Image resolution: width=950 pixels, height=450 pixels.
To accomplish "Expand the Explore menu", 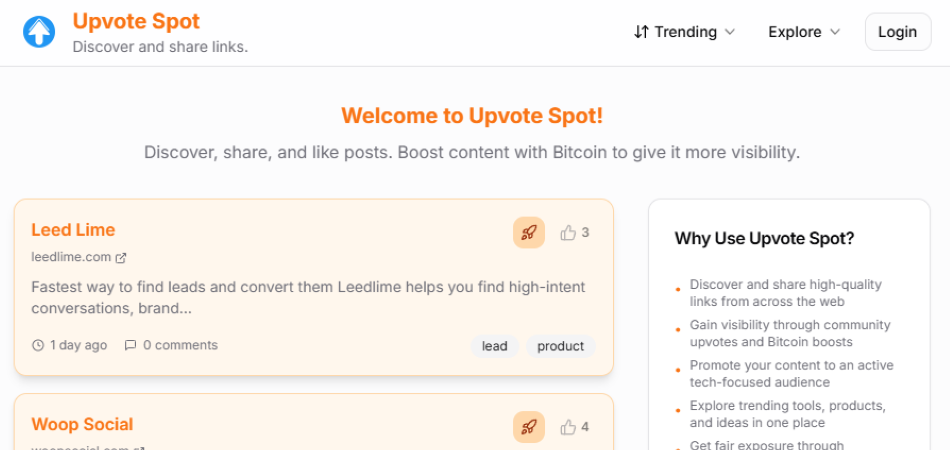I will [x=804, y=32].
